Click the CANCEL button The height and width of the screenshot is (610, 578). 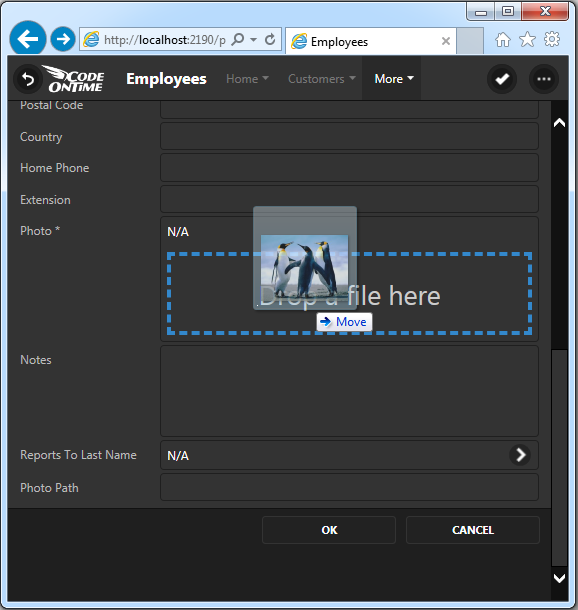[x=473, y=530]
